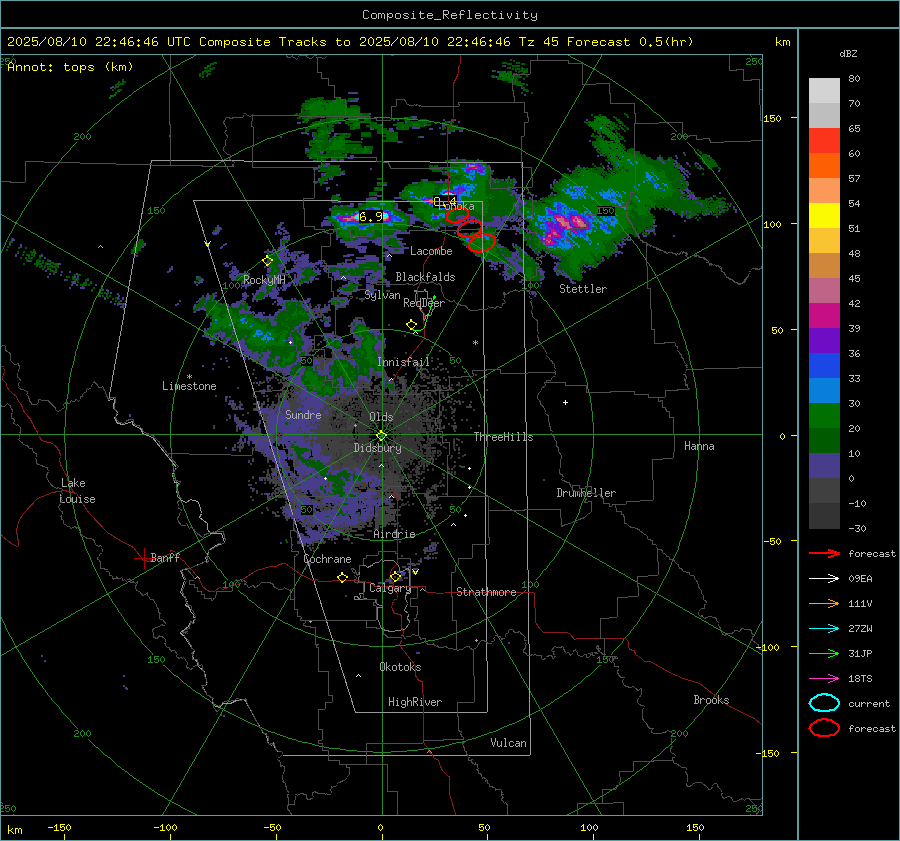
Task: Click the Innisfail city label
Action: (x=404, y=362)
